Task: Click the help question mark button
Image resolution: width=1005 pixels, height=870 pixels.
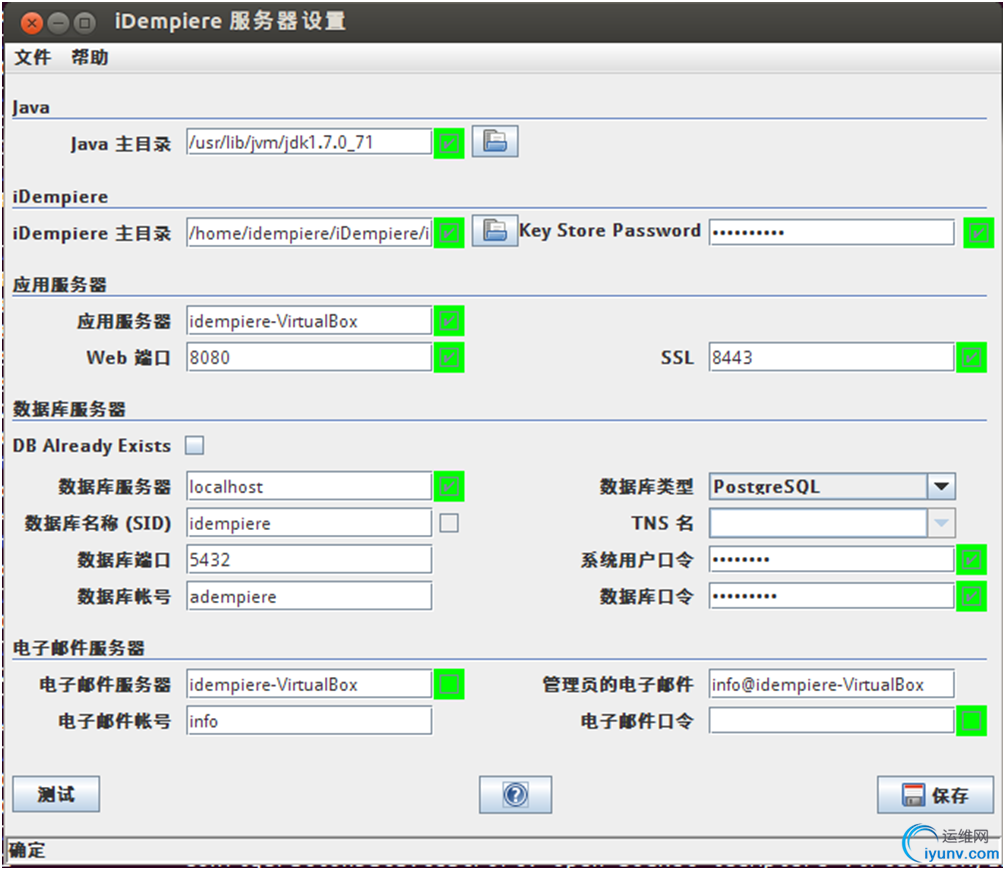Action: [515, 795]
